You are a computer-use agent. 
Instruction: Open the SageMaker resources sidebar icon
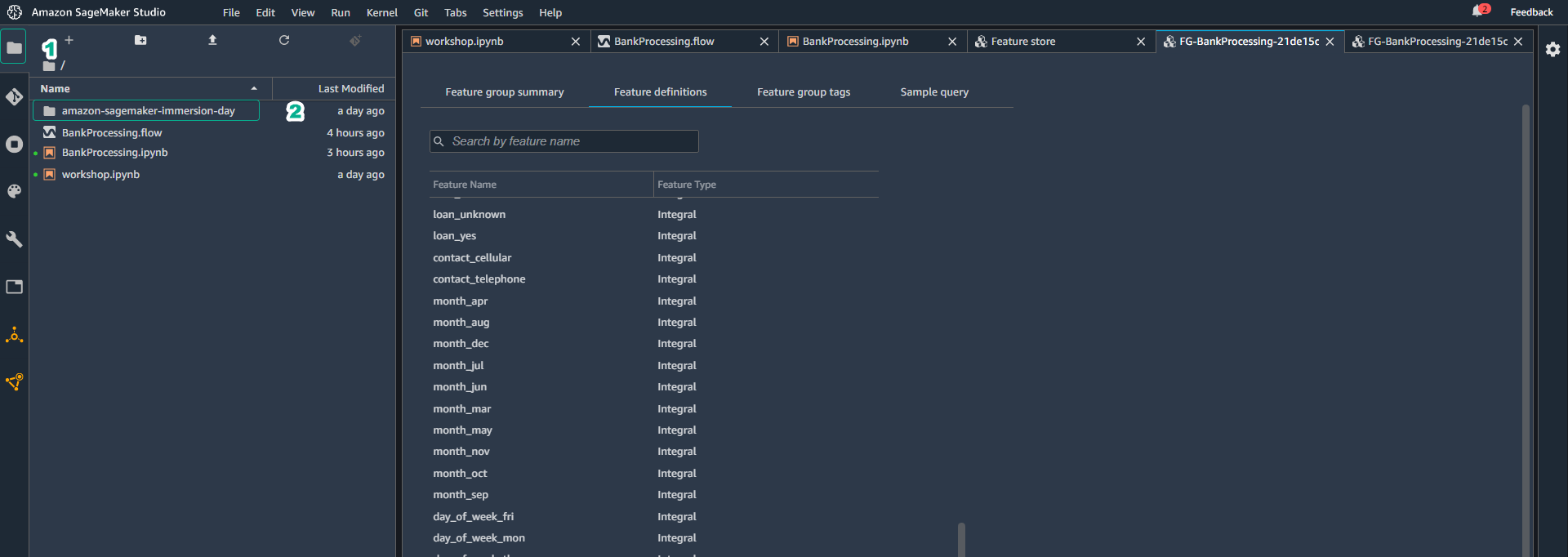click(14, 382)
